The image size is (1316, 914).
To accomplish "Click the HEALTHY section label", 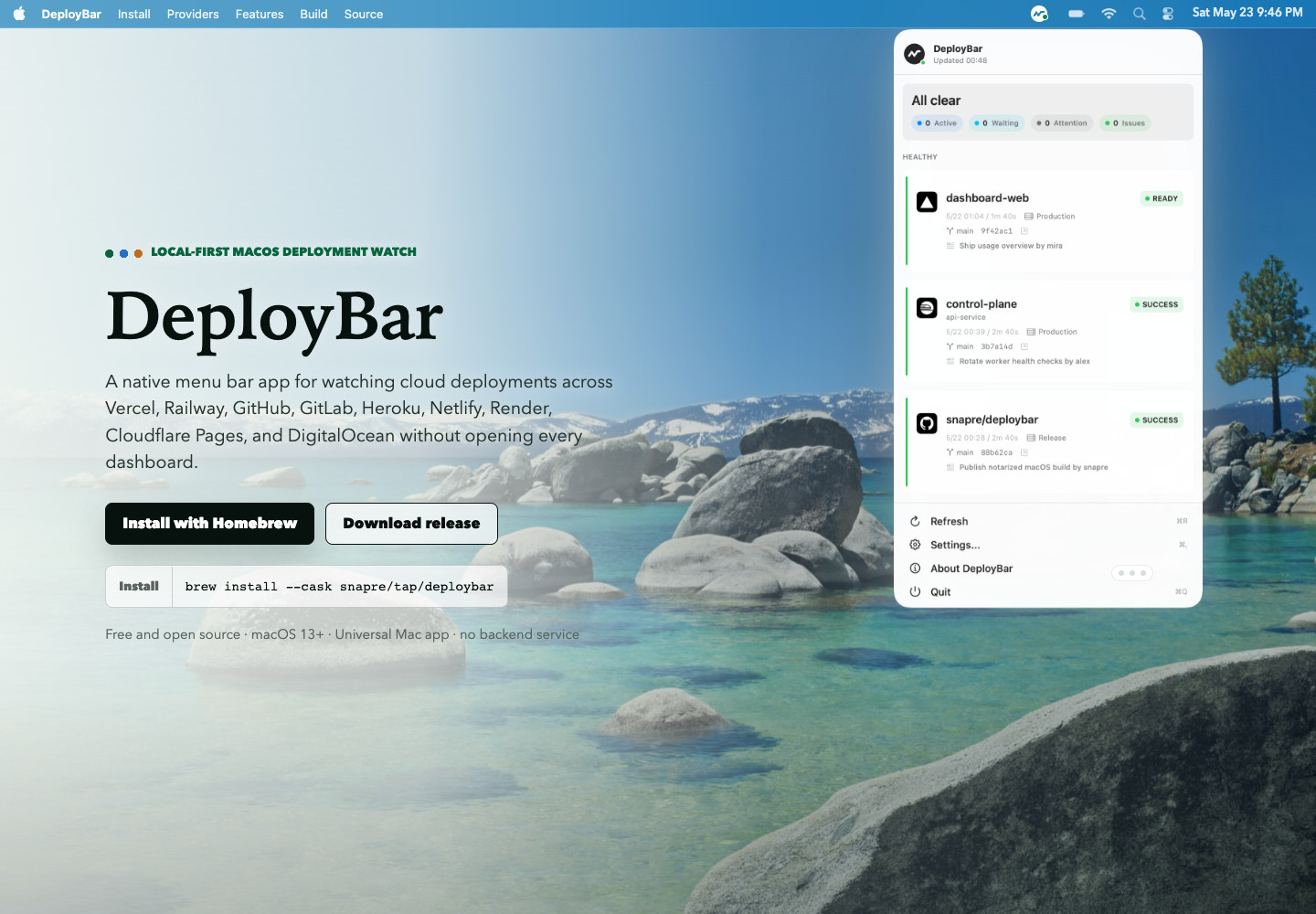I will [x=920, y=157].
